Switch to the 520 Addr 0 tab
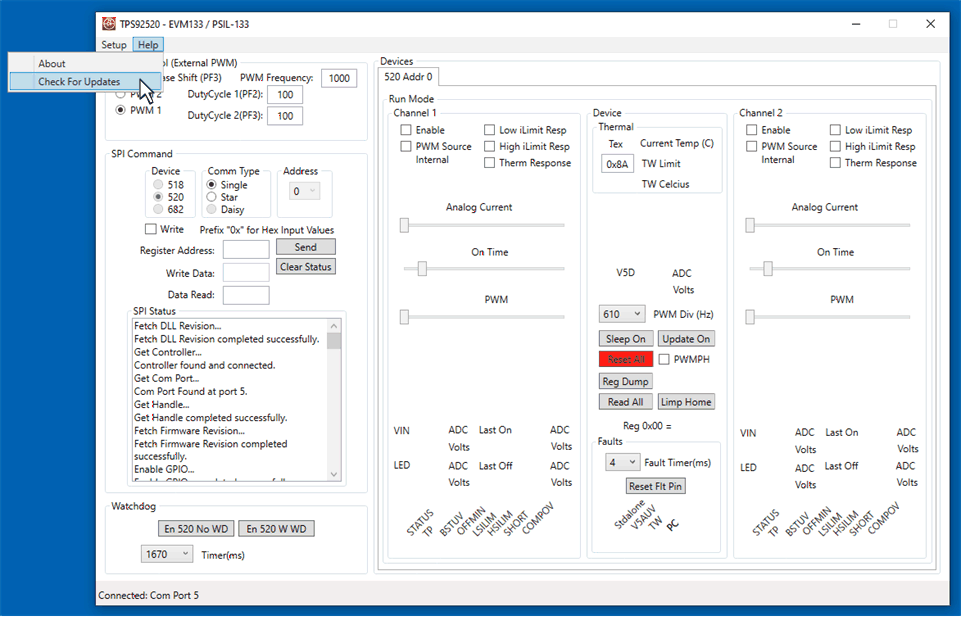 click(x=410, y=77)
